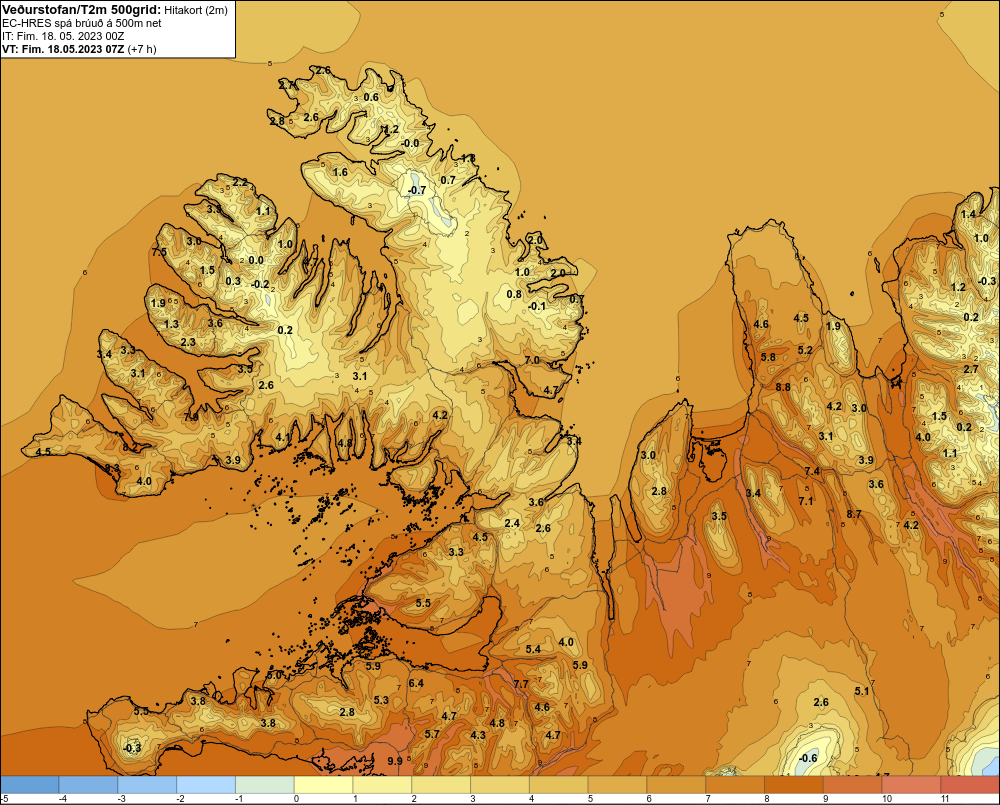Image resolution: width=1000 pixels, height=805 pixels.
Task: Click the 'IT: Fim. 18. 05. 2023 00Z' line
Action: click(63, 36)
